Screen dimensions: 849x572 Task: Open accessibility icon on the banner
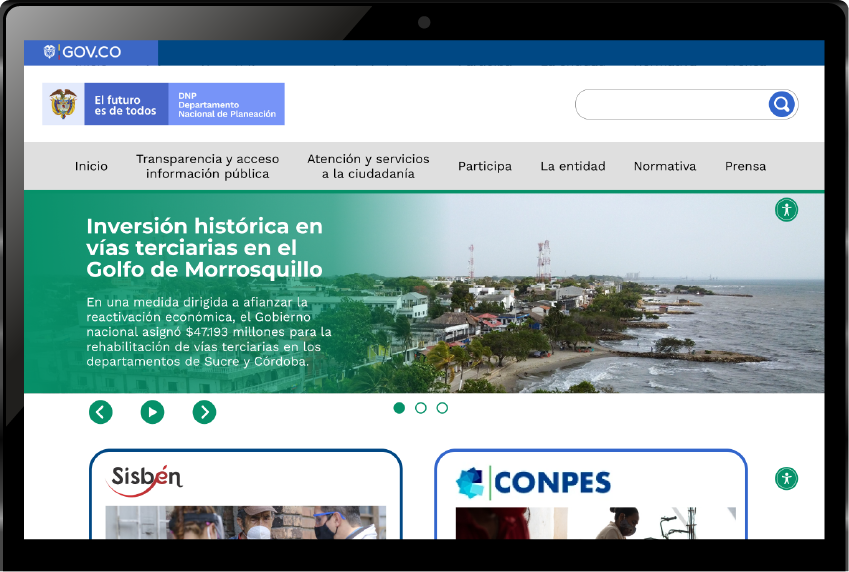[786, 210]
